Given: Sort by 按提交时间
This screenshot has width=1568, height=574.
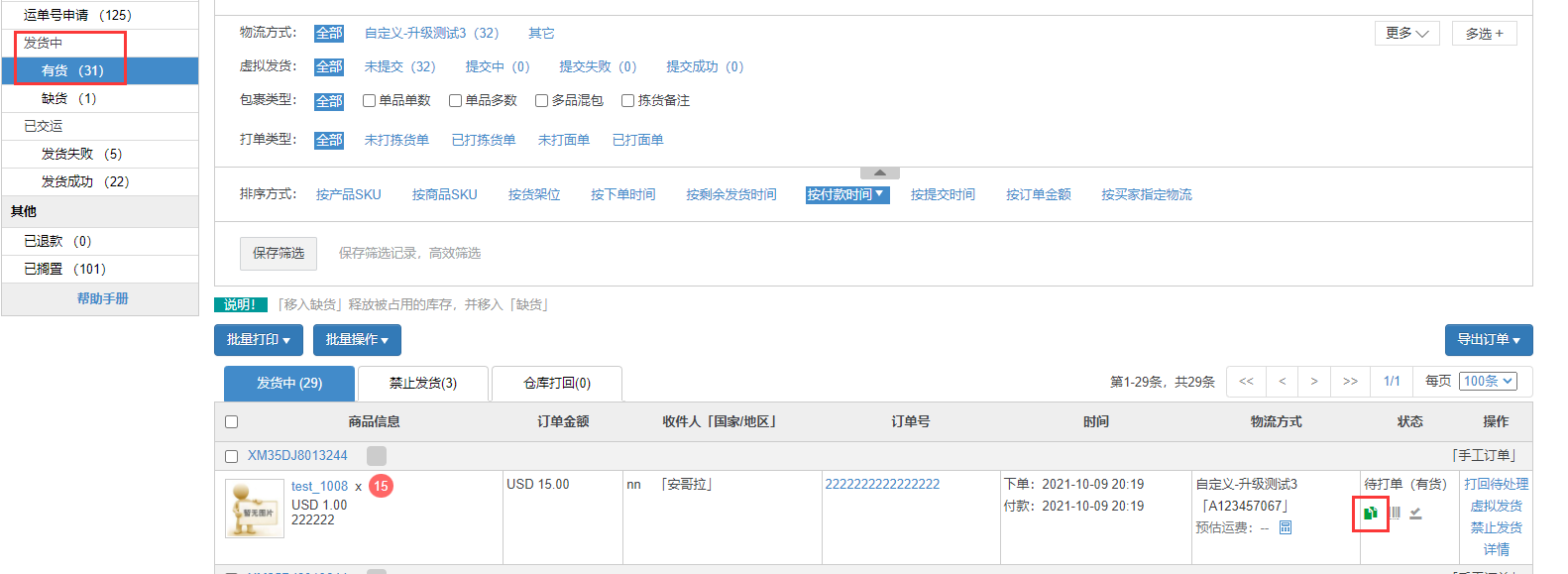Looking at the screenshot, I should [943, 194].
